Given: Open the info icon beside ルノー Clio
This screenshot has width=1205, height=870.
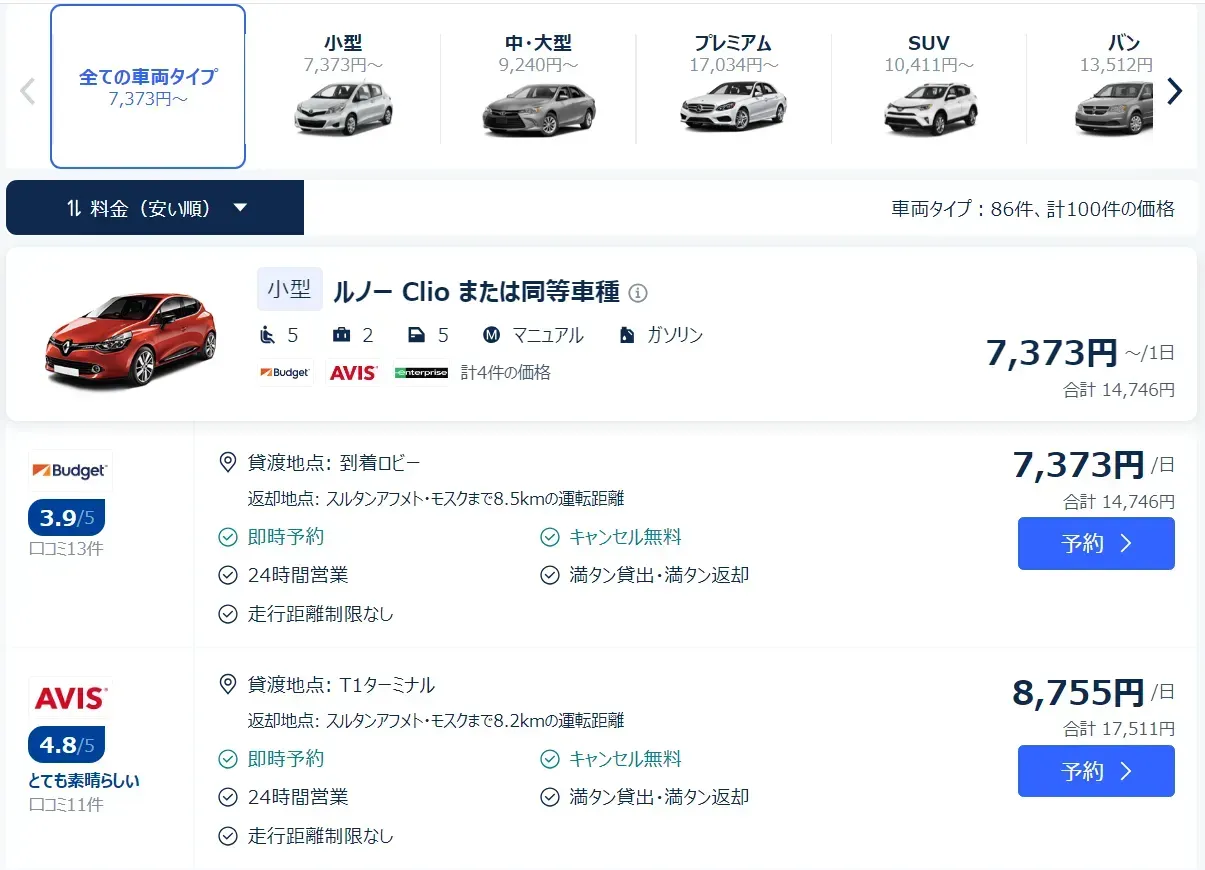Looking at the screenshot, I should [638, 293].
